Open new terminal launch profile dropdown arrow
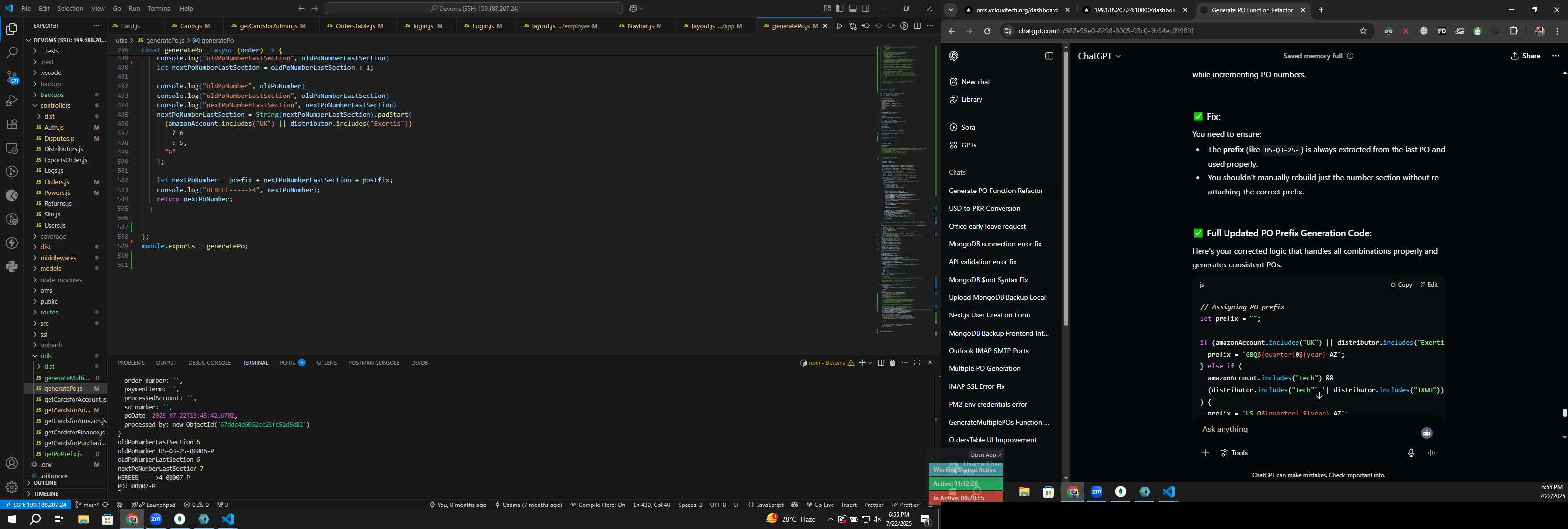 coord(870,363)
